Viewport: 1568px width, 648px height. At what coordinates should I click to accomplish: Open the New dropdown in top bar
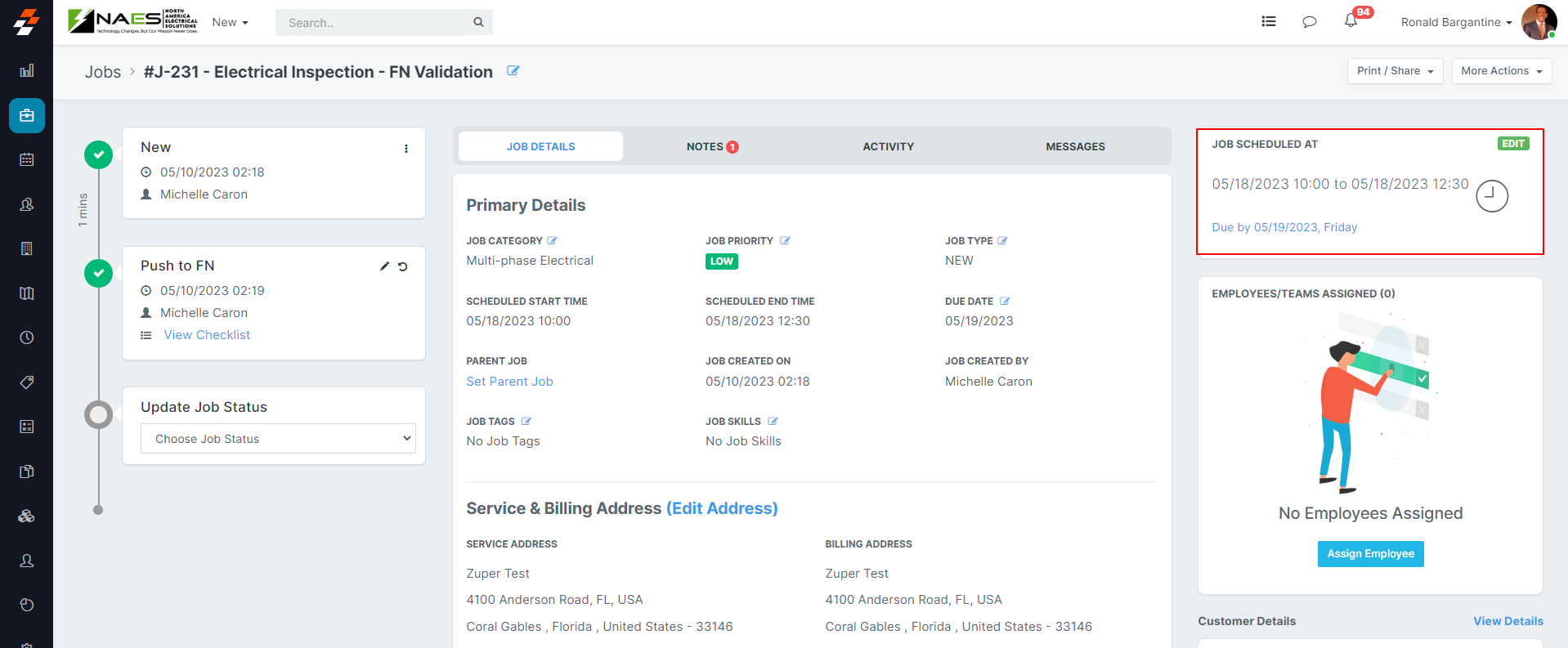pyautogui.click(x=230, y=23)
